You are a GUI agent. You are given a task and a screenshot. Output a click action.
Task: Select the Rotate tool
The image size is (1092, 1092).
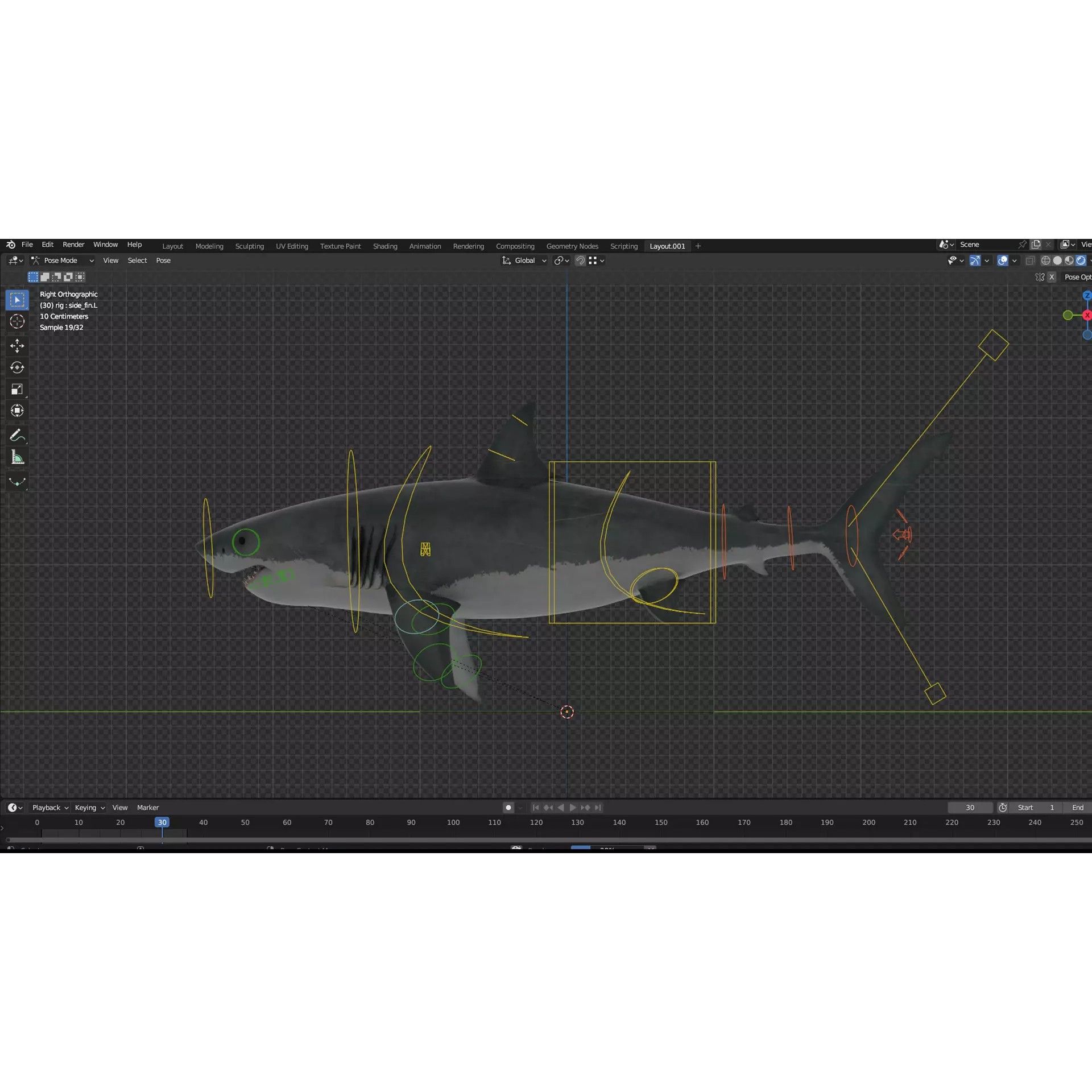point(17,367)
